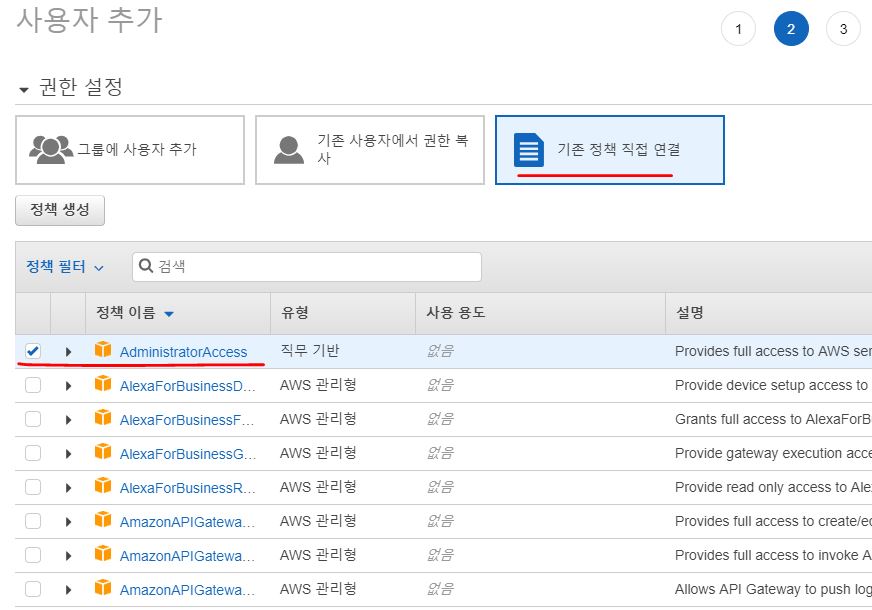Click the orange box icon beside AlexaForBusinessR...
This screenshot has width=872, height=610.
(x=103, y=485)
